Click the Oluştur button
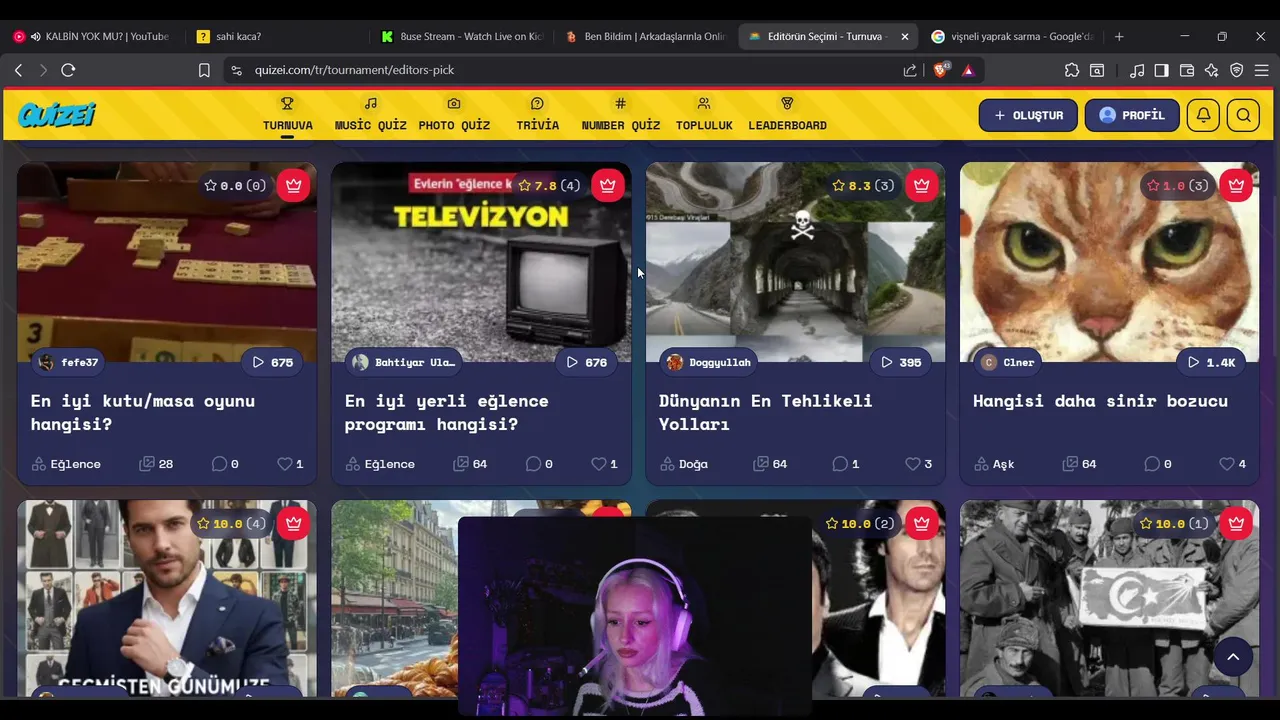This screenshot has width=1280, height=720. tap(1028, 115)
